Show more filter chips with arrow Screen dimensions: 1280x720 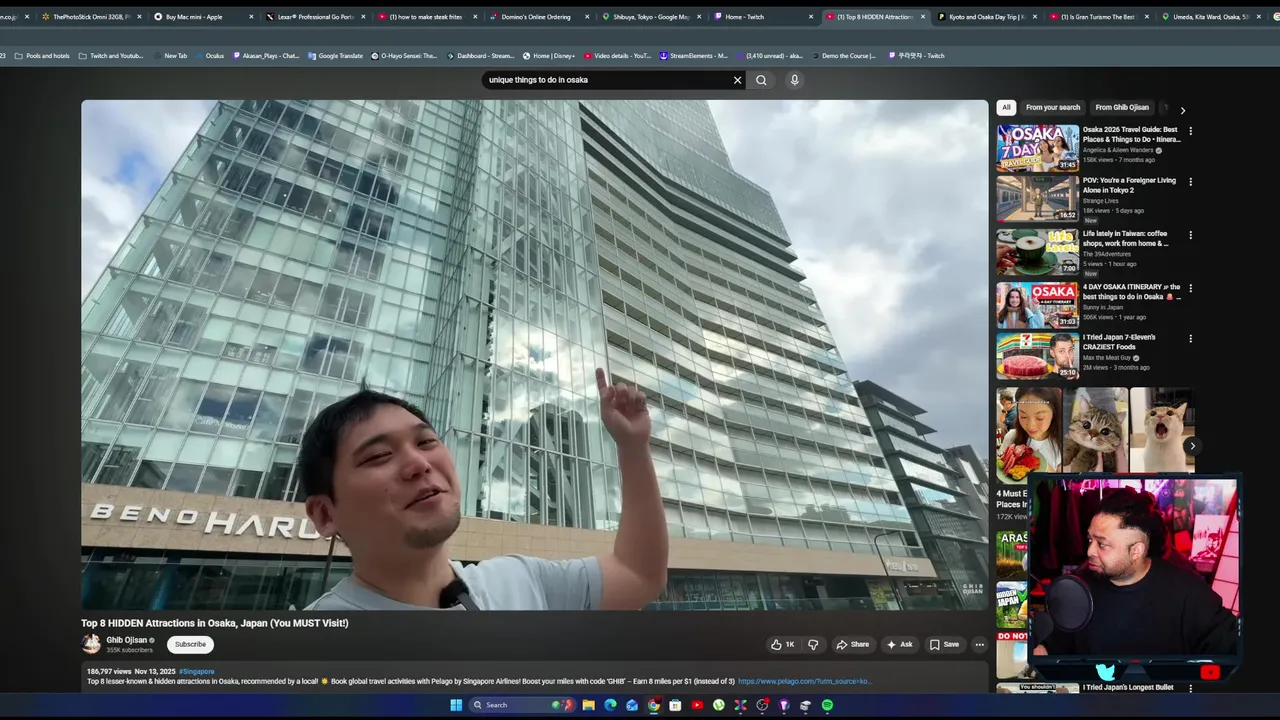[1182, 110]
